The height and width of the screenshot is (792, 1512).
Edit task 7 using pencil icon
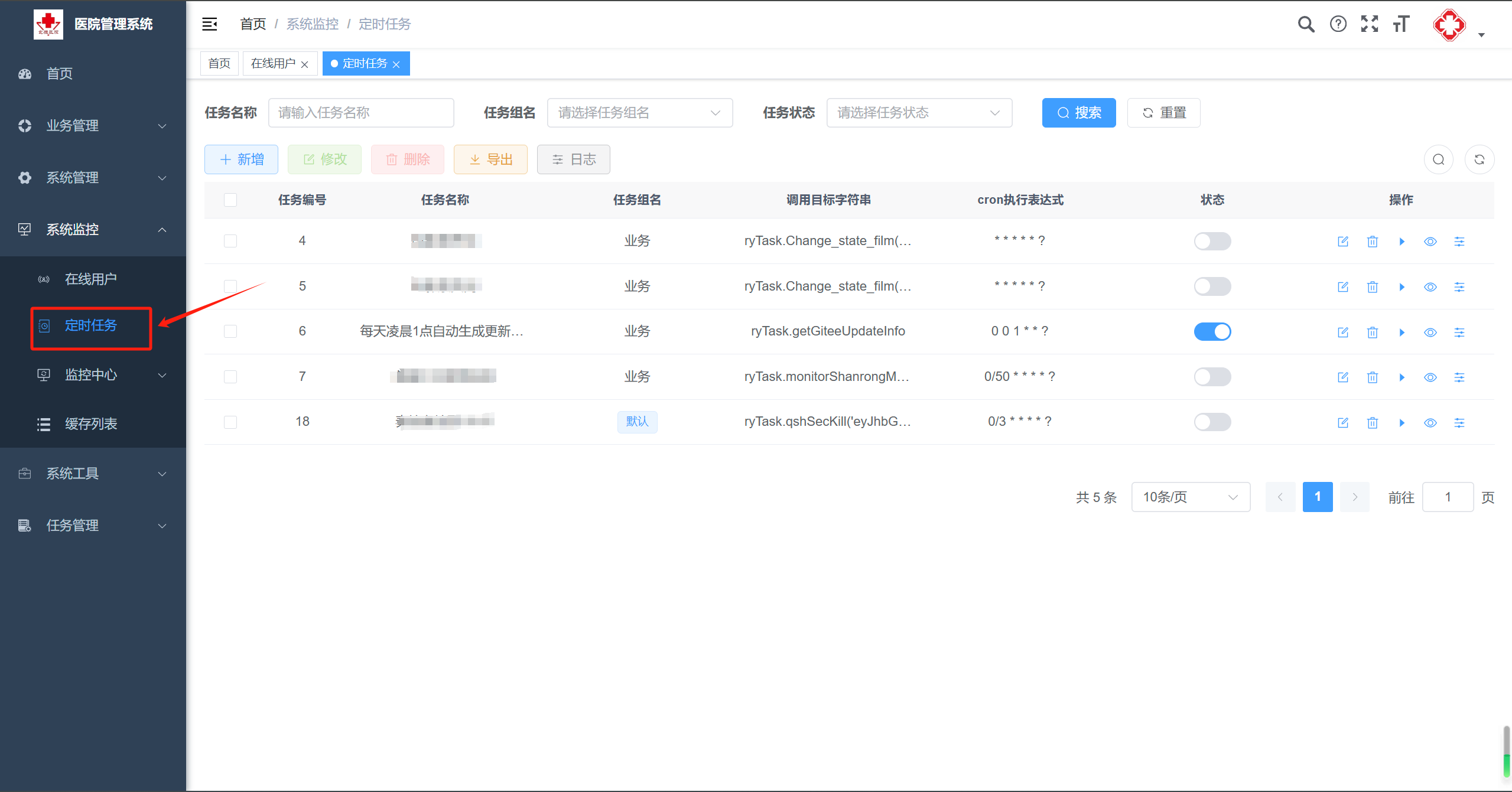[x=1343, y=377]
